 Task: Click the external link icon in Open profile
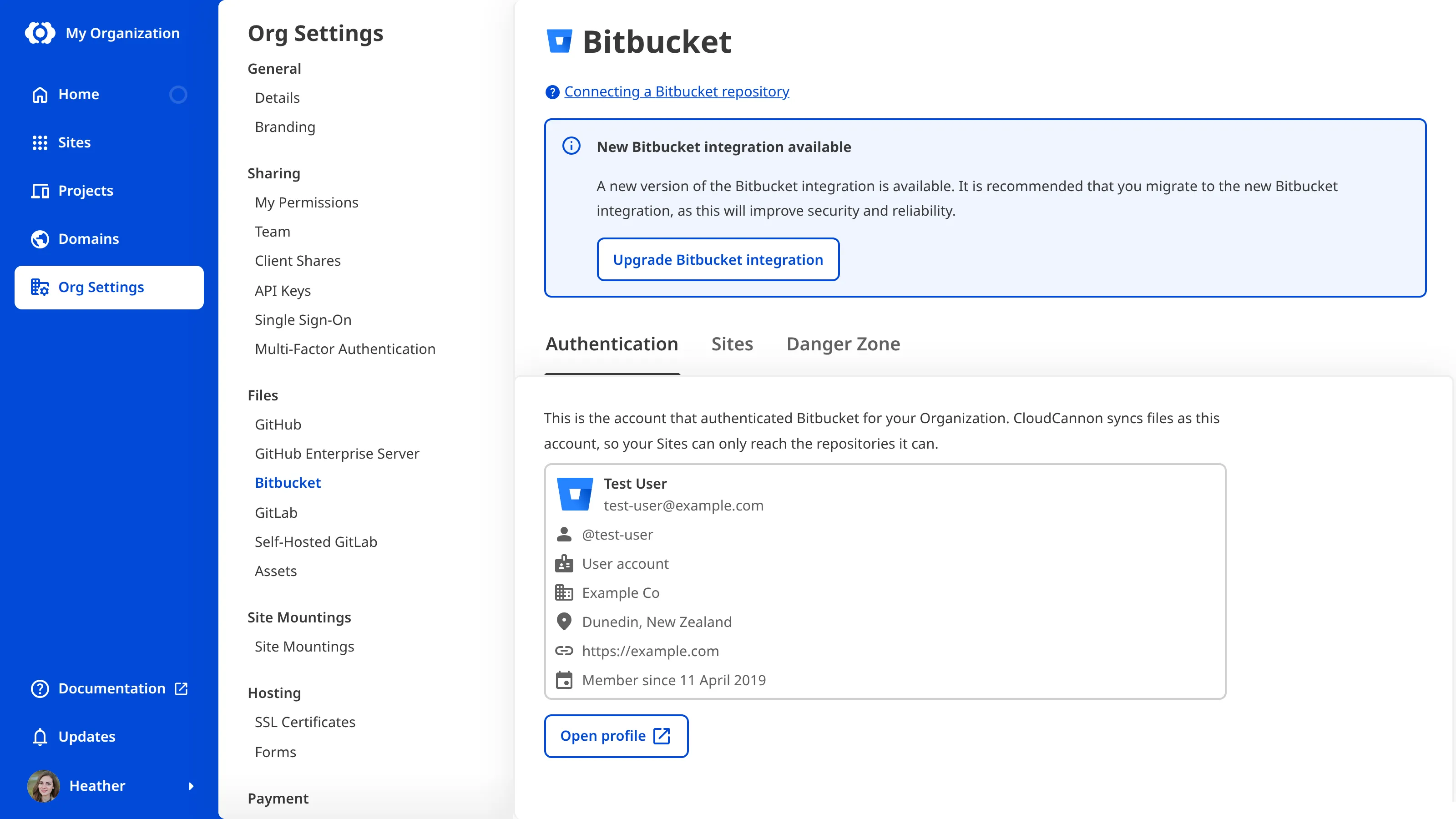[x=662, y=736]
